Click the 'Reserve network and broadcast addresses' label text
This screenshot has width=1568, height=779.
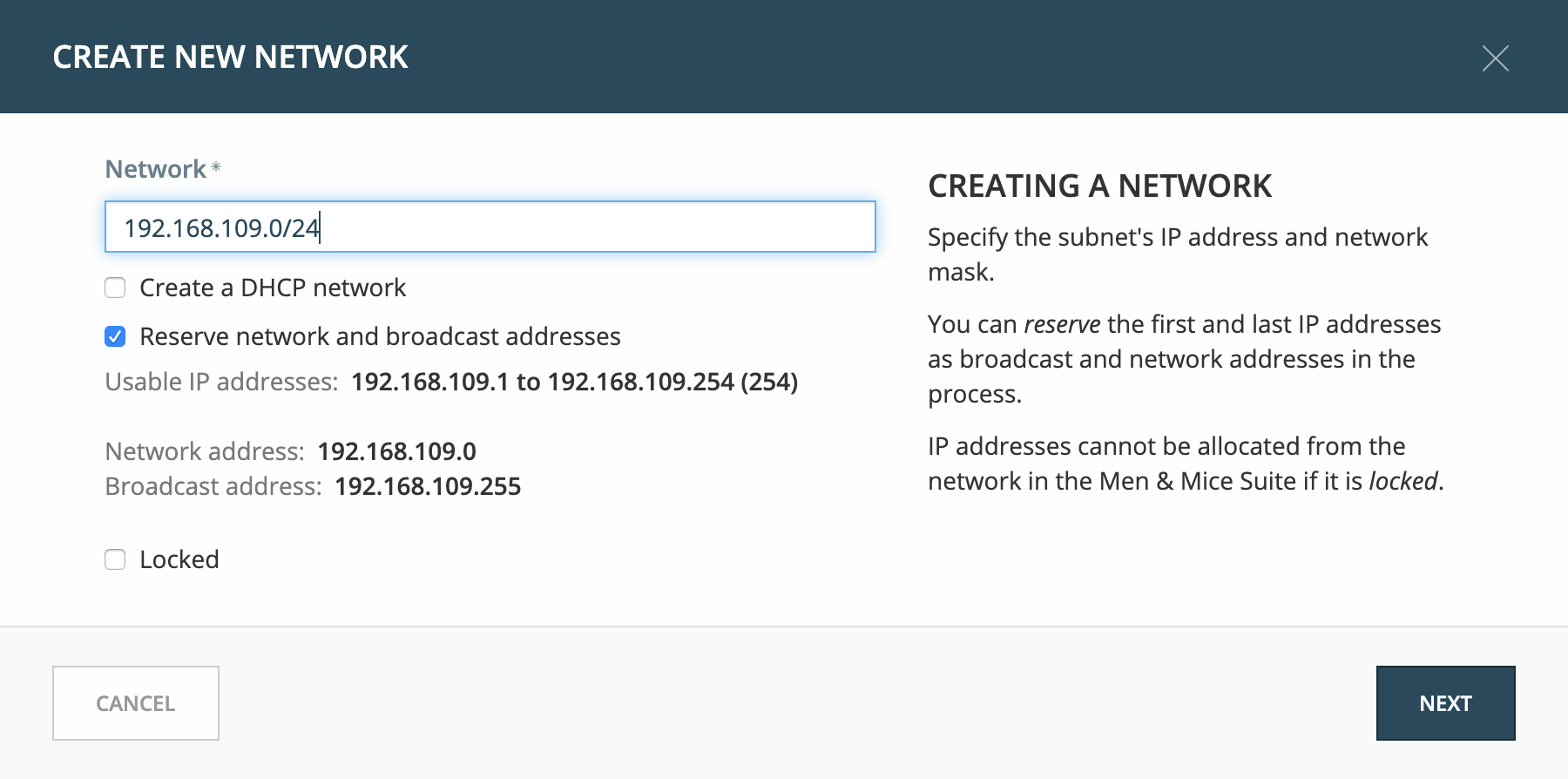[x=380, y=336]
